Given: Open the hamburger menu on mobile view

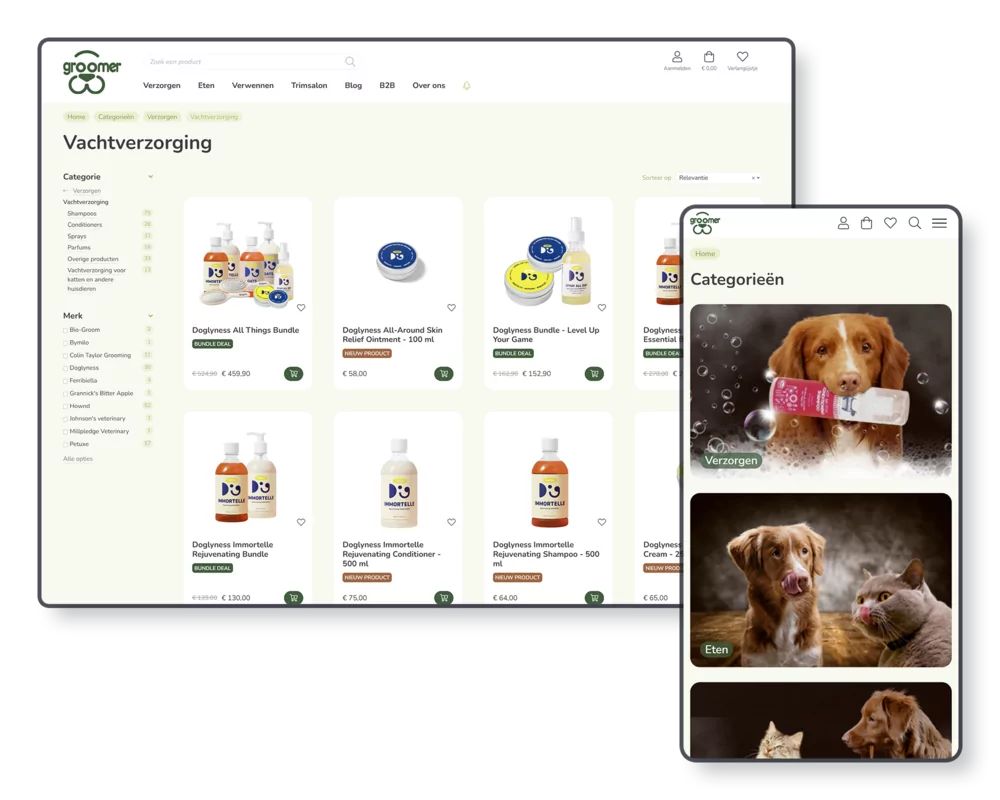Looking at the screenshot, I should tap(939, 223).
